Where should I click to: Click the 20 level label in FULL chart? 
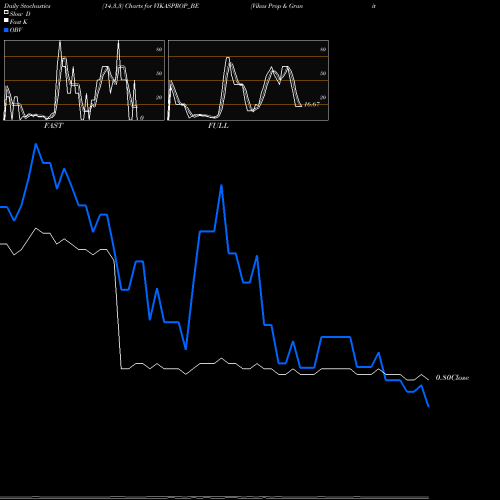[x=323, y=97]
